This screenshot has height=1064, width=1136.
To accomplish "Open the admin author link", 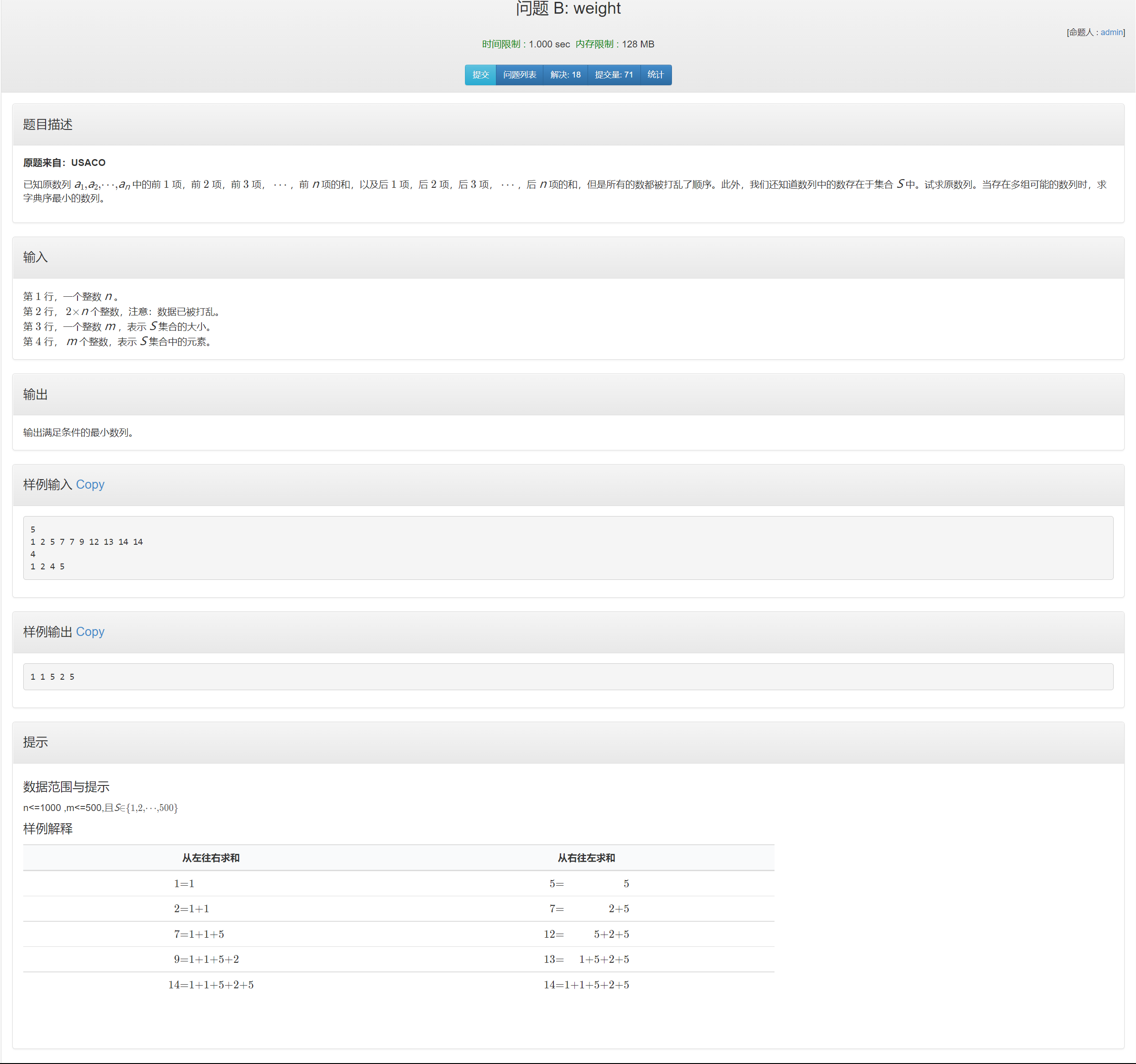I will click(x=1111, y=32).
